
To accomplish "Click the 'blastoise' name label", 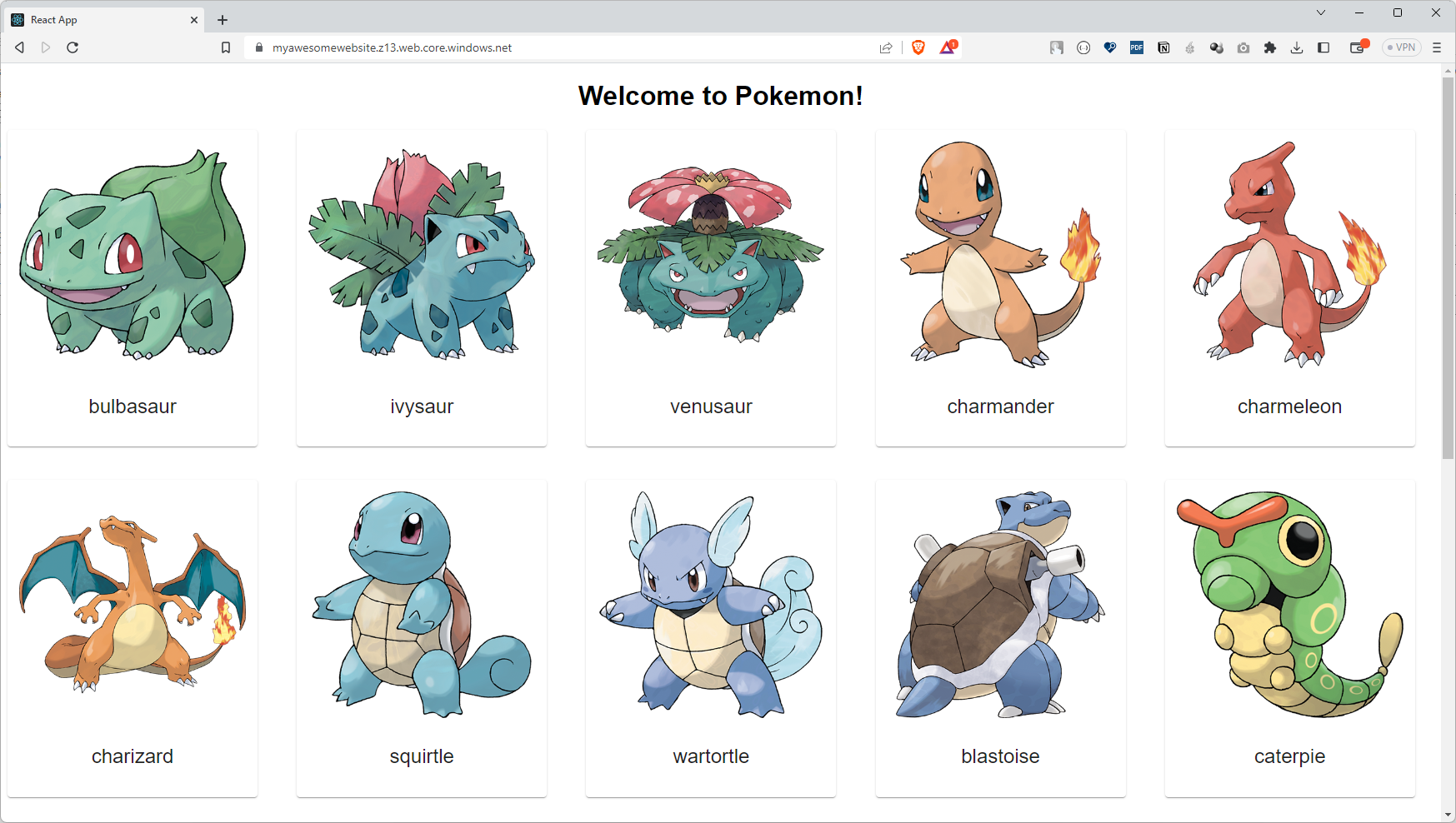I will pos(1000,756).
